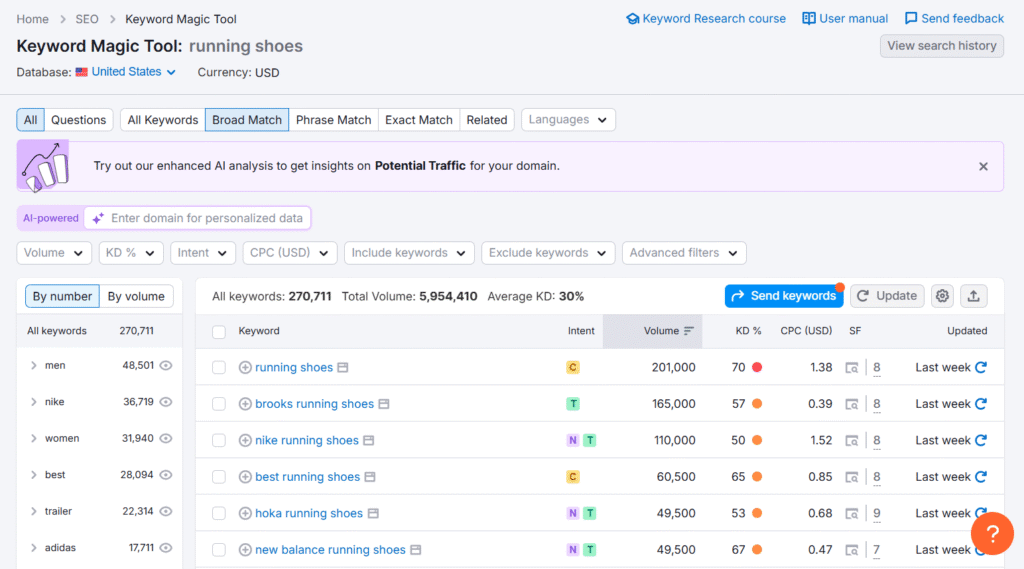The width and height of the screenshot is (1024, 569).
Task: Check the best running shoes checkbox
Action: (x=219, y=478)
